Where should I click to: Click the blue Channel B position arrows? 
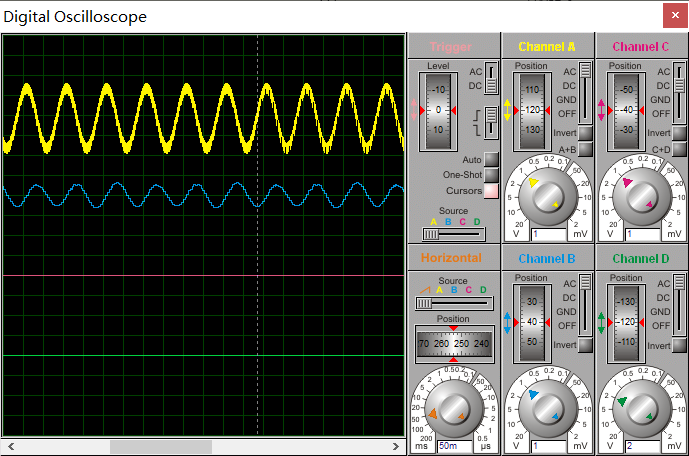(x=508, y=322)
